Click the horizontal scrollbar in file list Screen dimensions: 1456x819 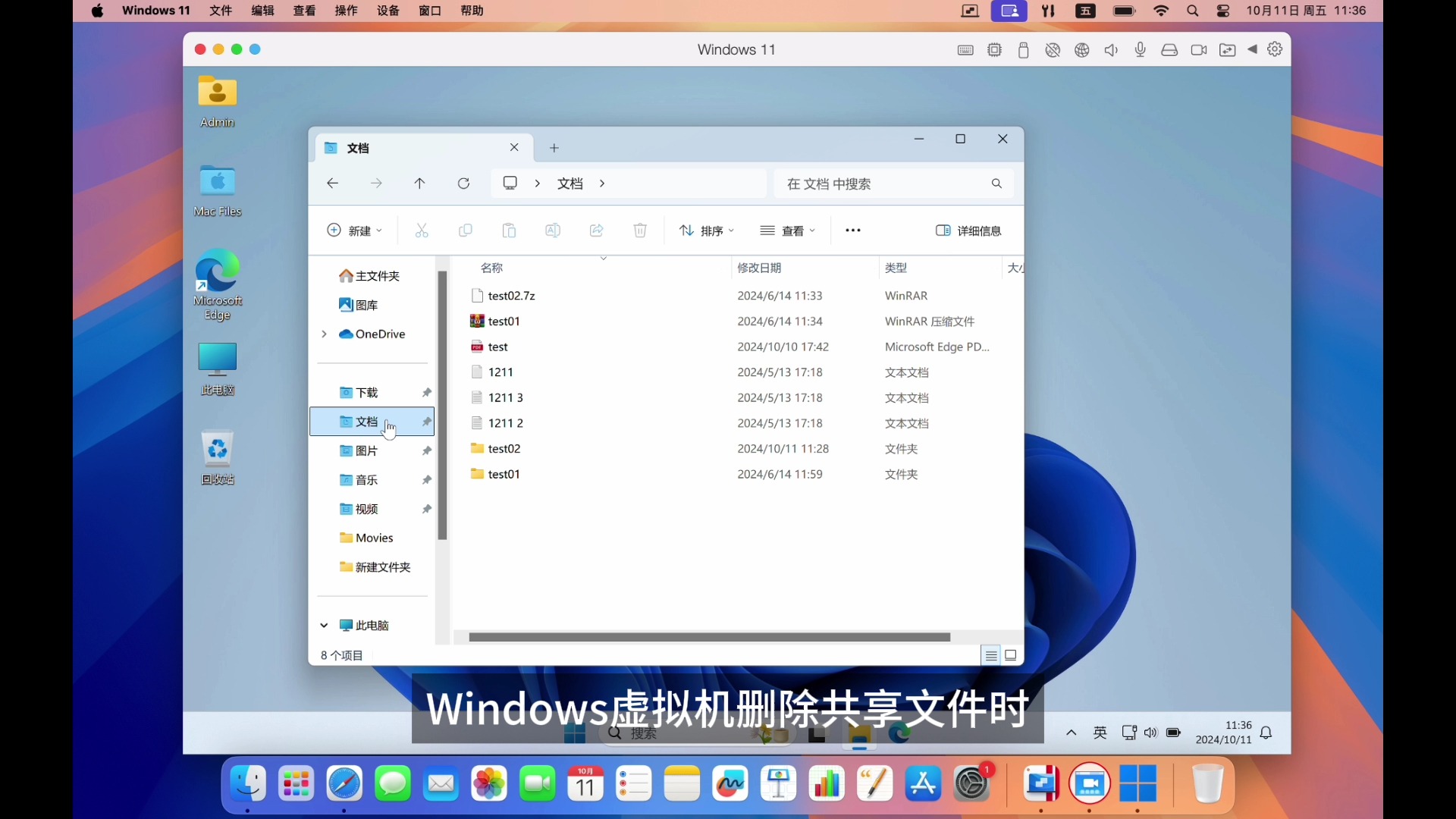tap(709, 638)
